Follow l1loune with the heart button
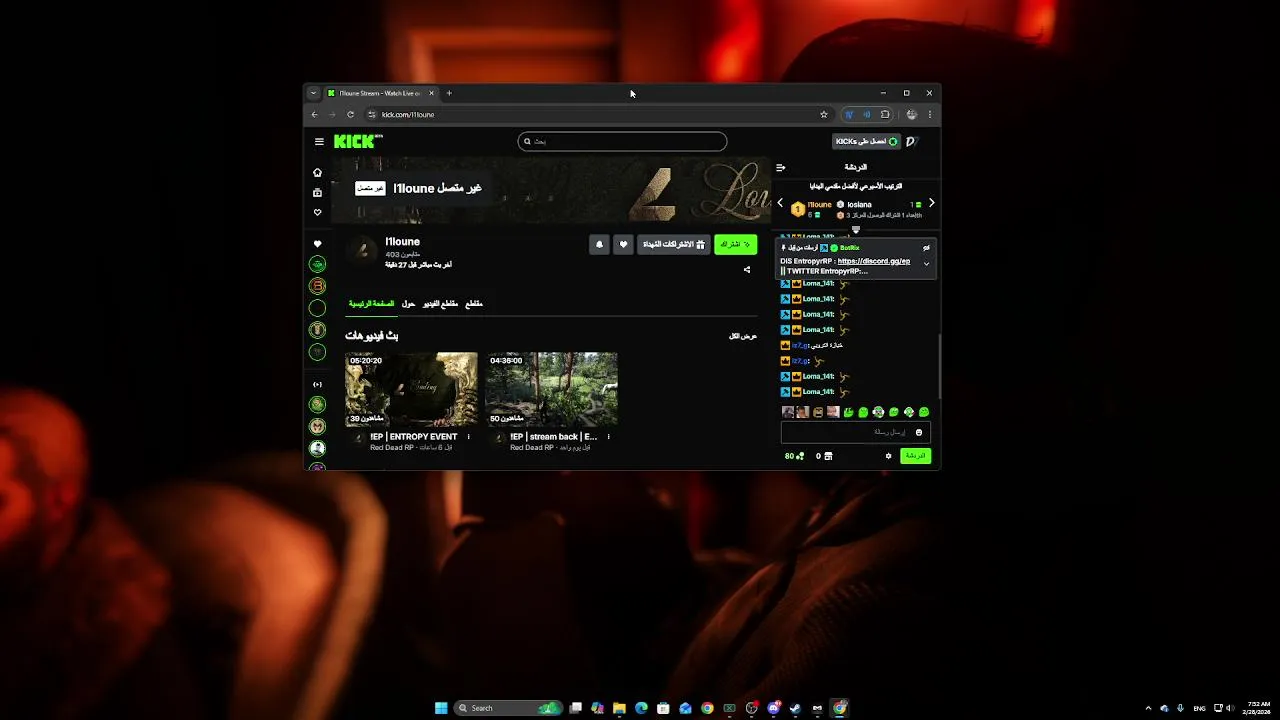 click(623, 244)
